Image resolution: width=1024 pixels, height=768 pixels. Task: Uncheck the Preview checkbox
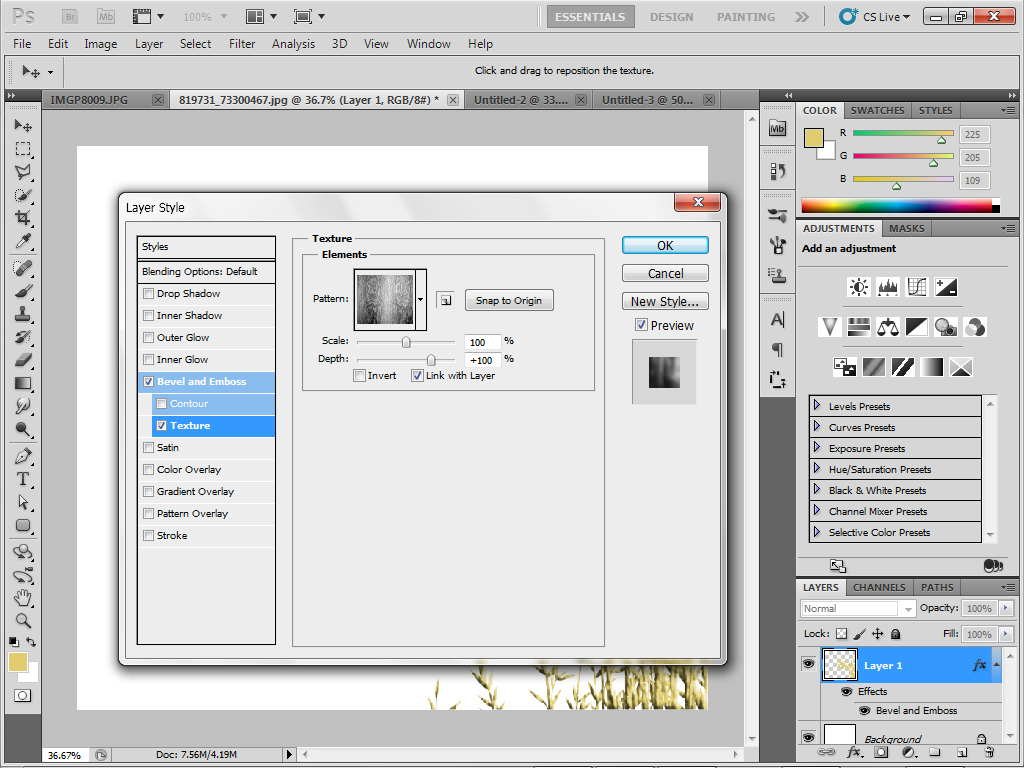coord(641,325)
